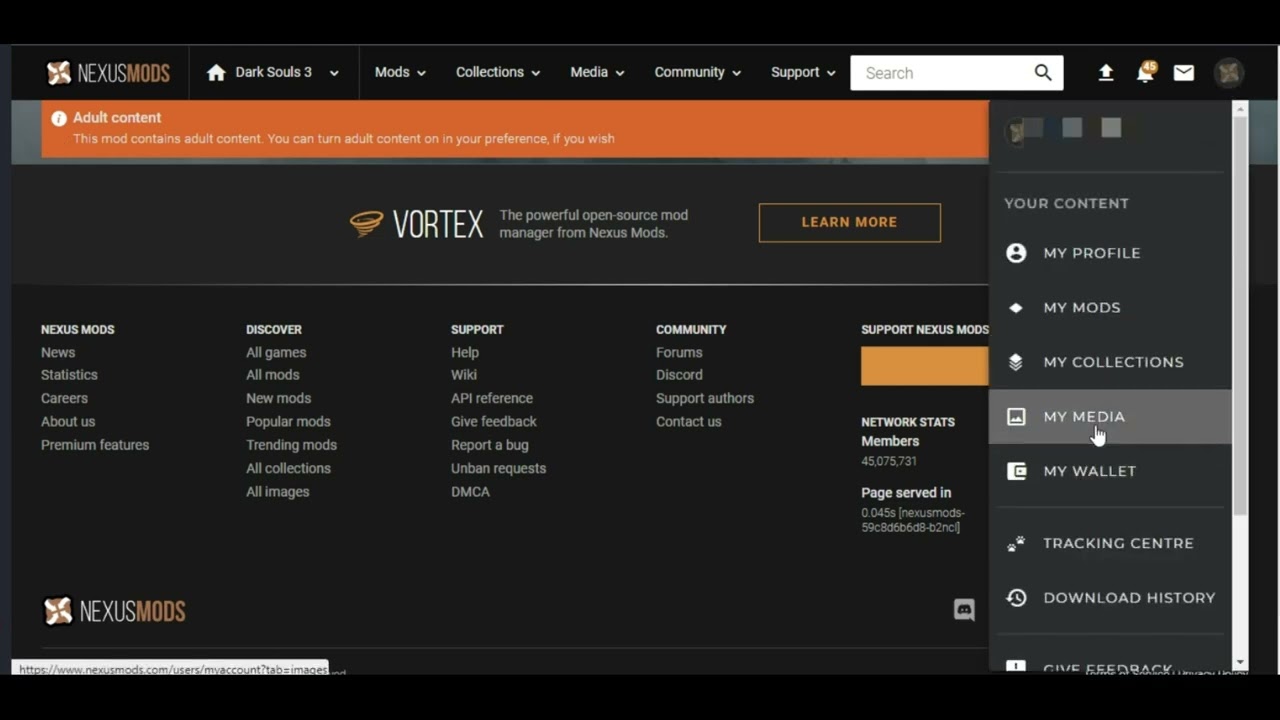Open the Premium features link
The width and height of the screenshot is (1280, 720).
pos(95,445)
